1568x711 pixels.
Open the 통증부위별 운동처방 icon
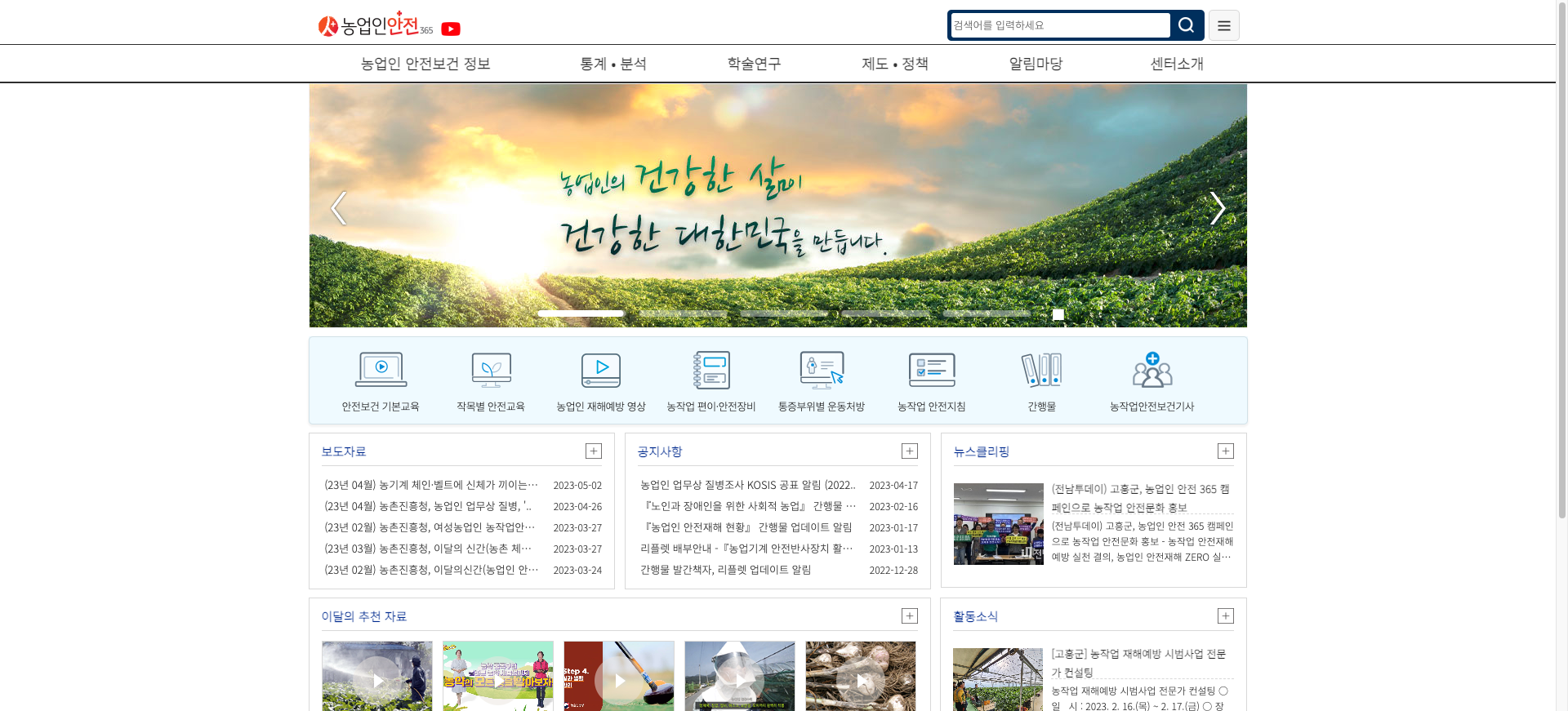click(x=822, y=371)
